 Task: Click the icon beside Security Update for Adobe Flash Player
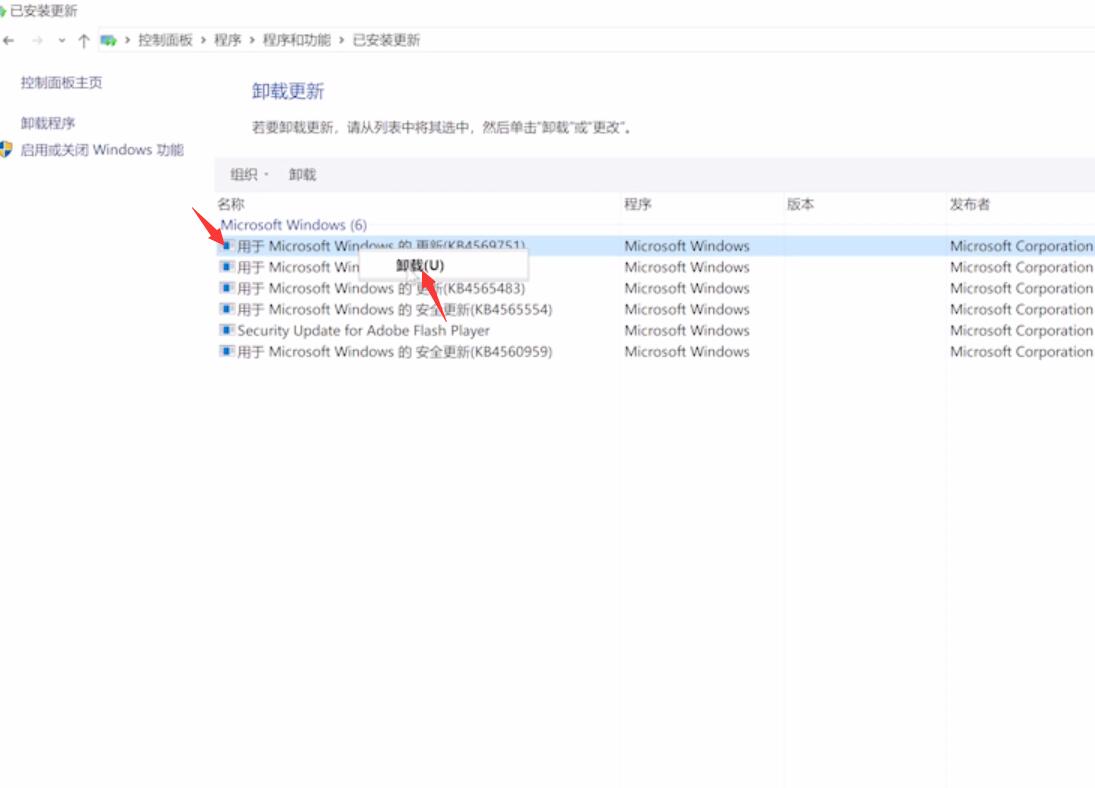click(226, 330)
